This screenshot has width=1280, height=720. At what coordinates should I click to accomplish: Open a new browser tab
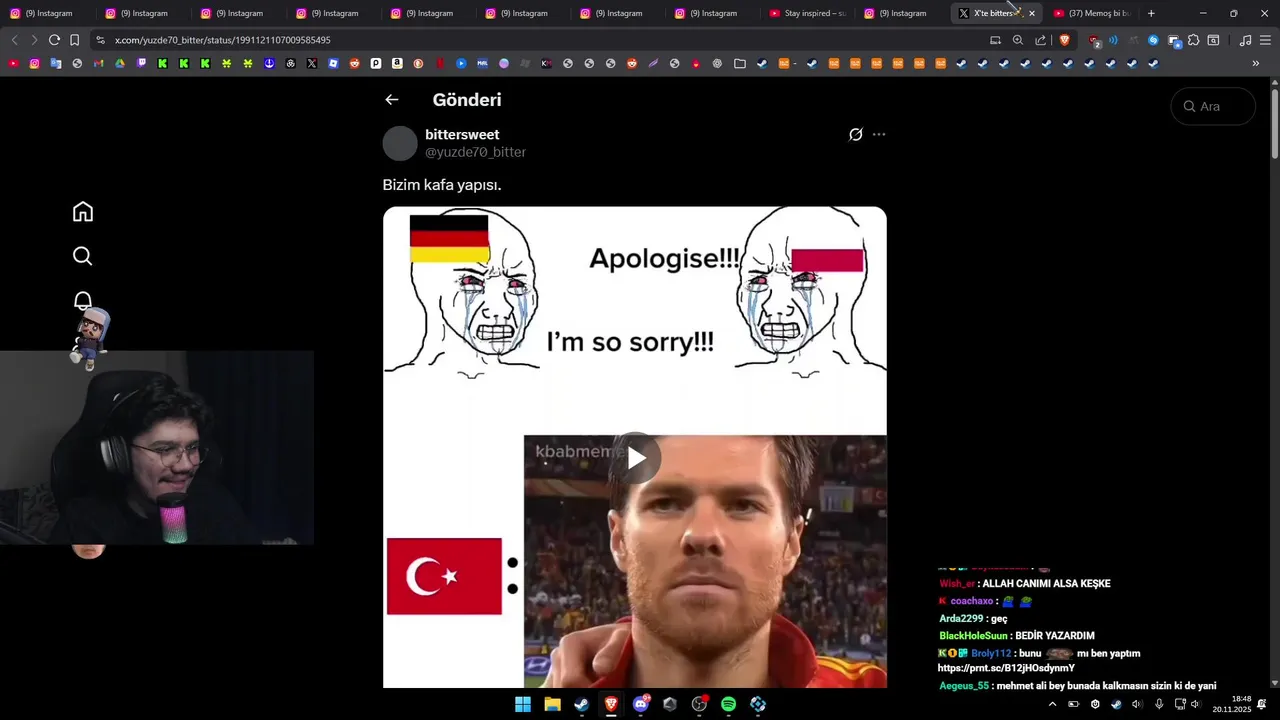pos(1151,13)
